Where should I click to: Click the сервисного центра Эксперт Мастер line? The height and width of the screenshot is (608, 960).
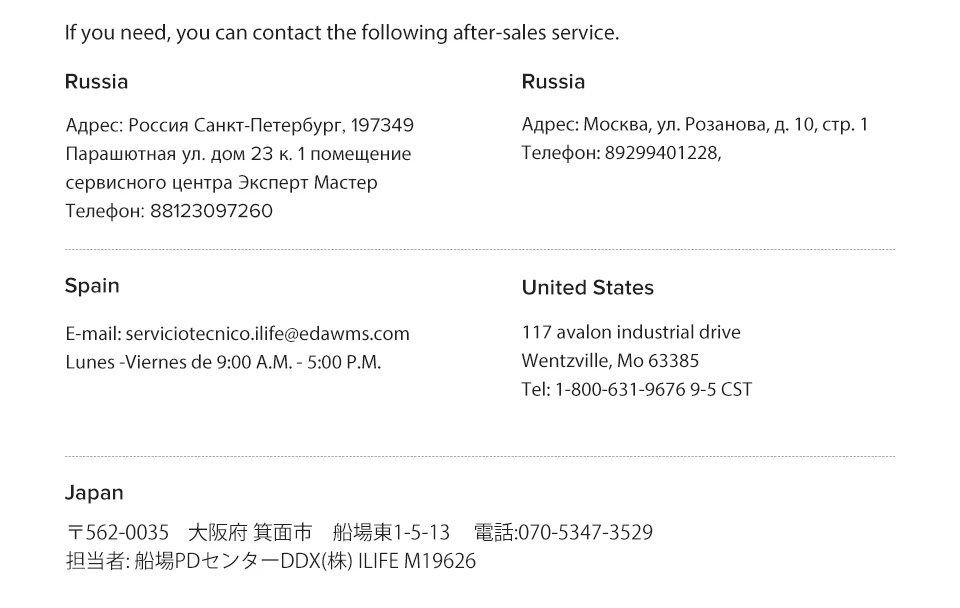point(221,182)
